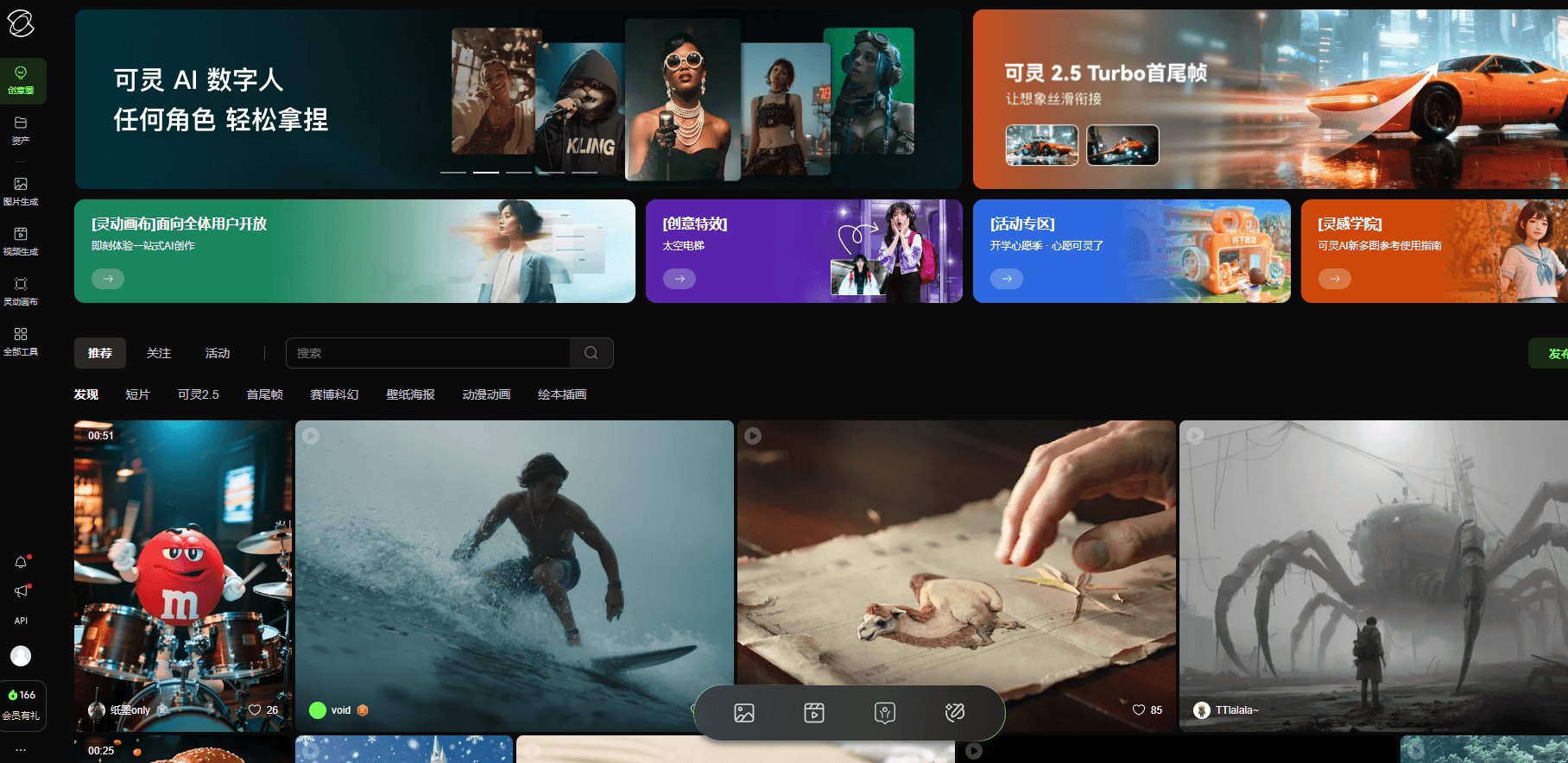Click the image icon in floating toolbar
This screenshot has height=763, width=1568.
click(744, 713)
